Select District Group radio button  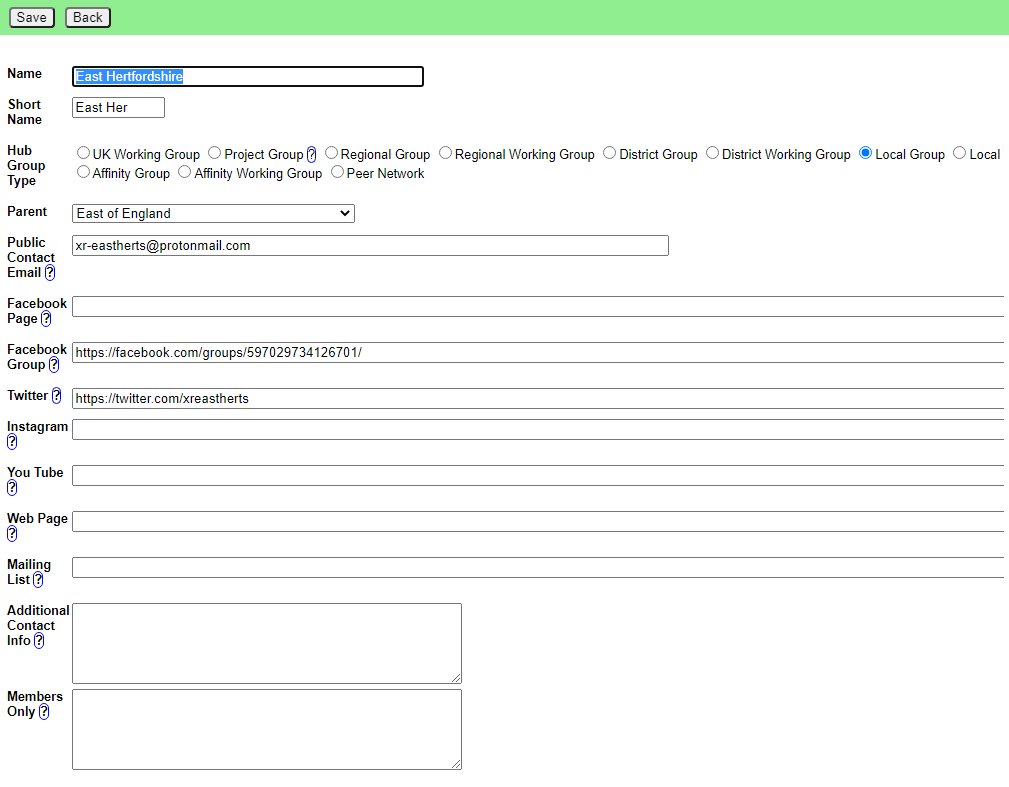[609, 153]
